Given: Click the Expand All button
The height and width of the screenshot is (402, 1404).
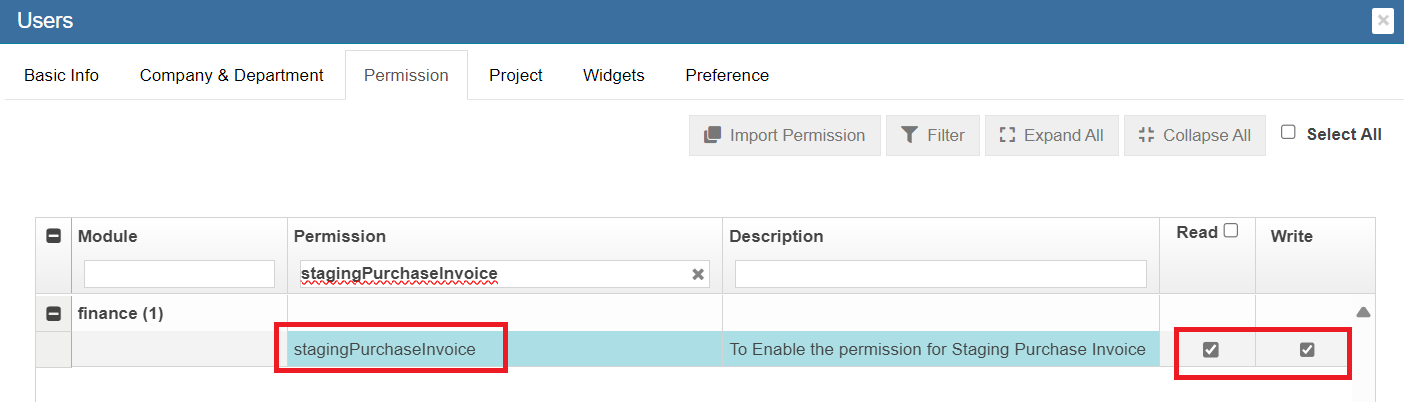Looking at the screenshot, I should point(1051,135).
